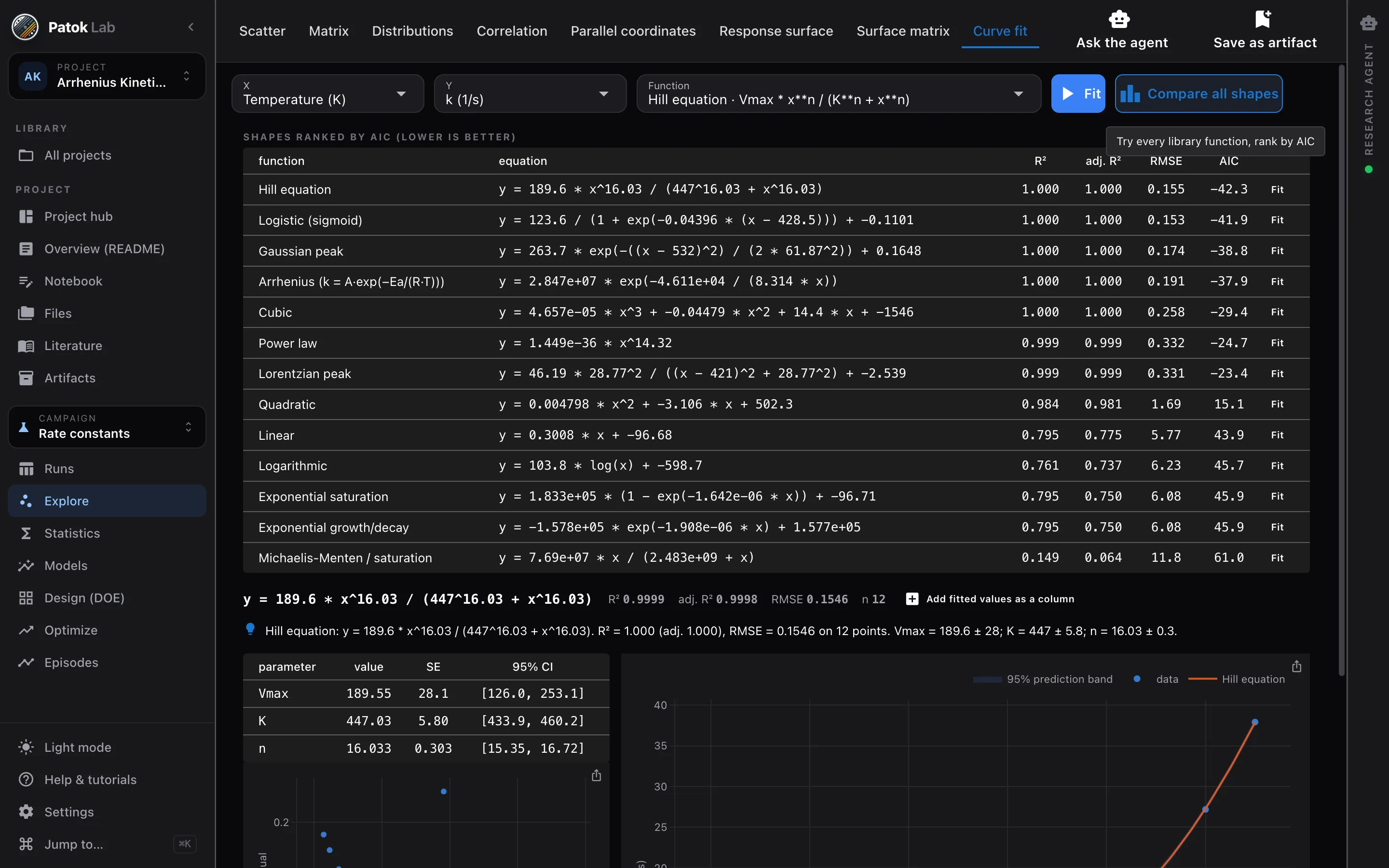The width and height of the screenshot is (1389, 868).
Task: Click the Lorentzian peak function name cell
Action: (x=304, y=374)
